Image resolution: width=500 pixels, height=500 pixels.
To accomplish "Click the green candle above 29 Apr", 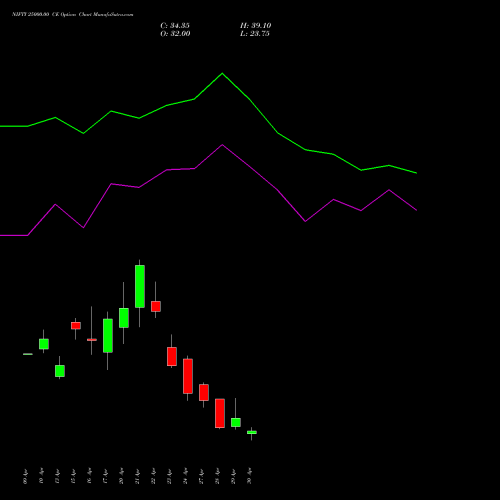I will 236,422.
